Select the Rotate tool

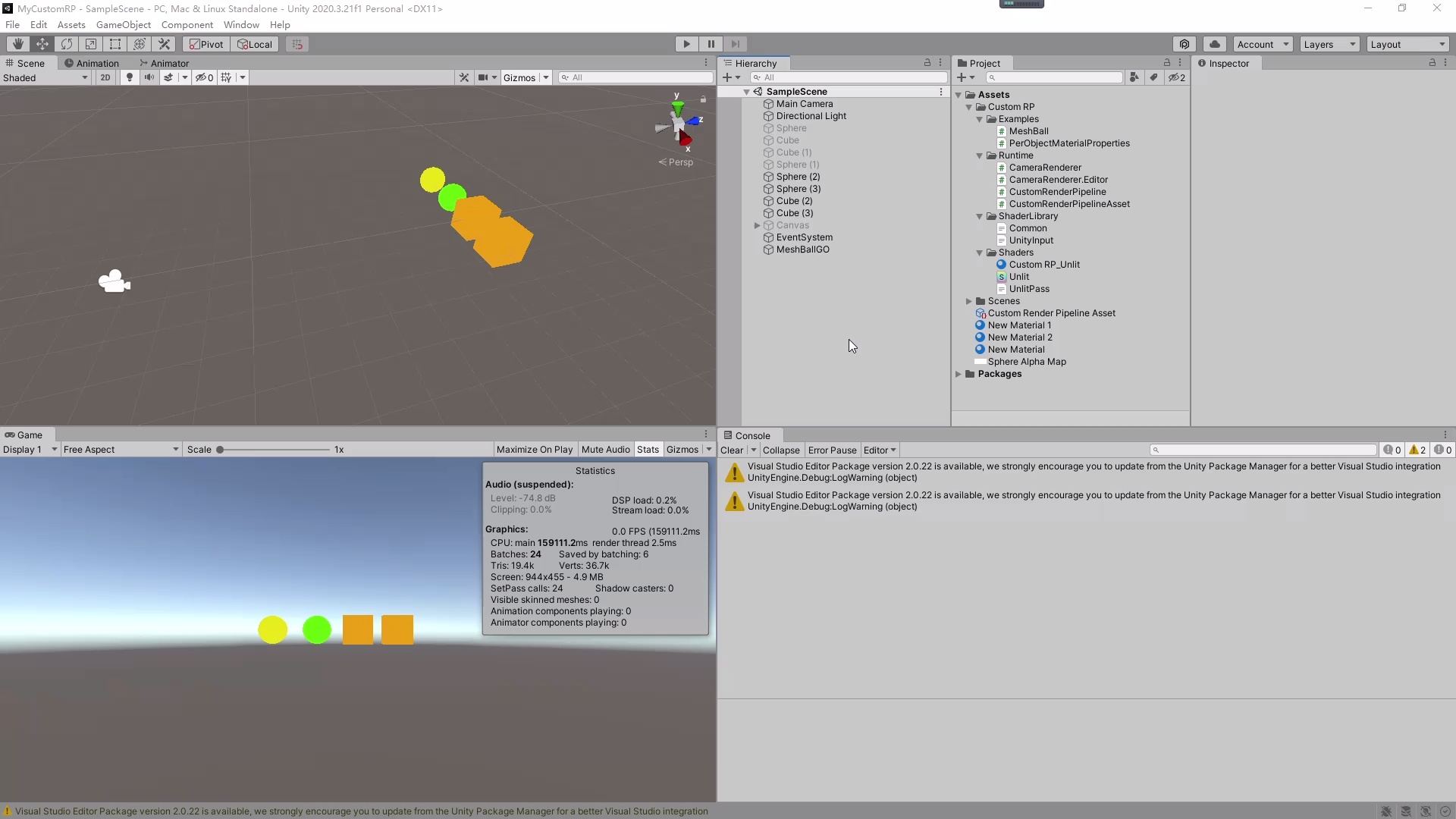(67, 44)
